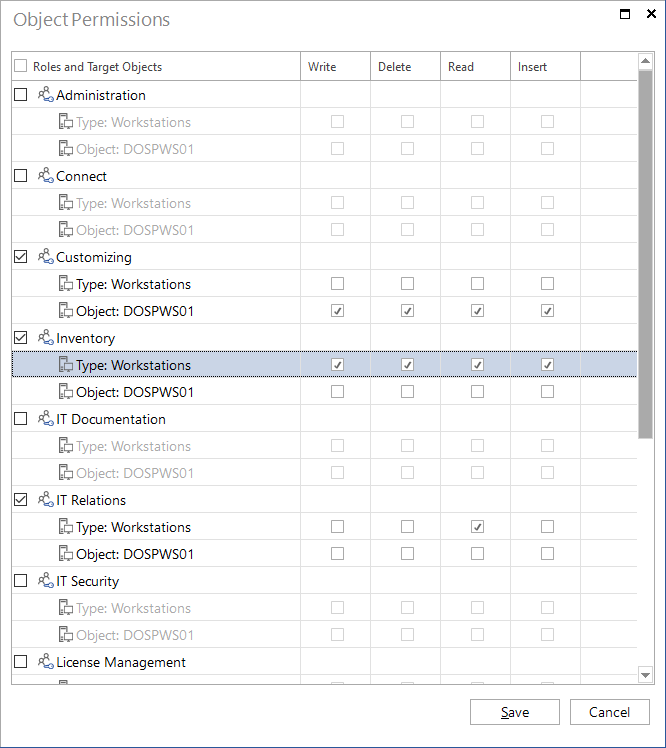Viewport: 666px width, 748px height.
Task: Uncheck Write for Inventory Type: Workstations
Action: pos(337,364)
